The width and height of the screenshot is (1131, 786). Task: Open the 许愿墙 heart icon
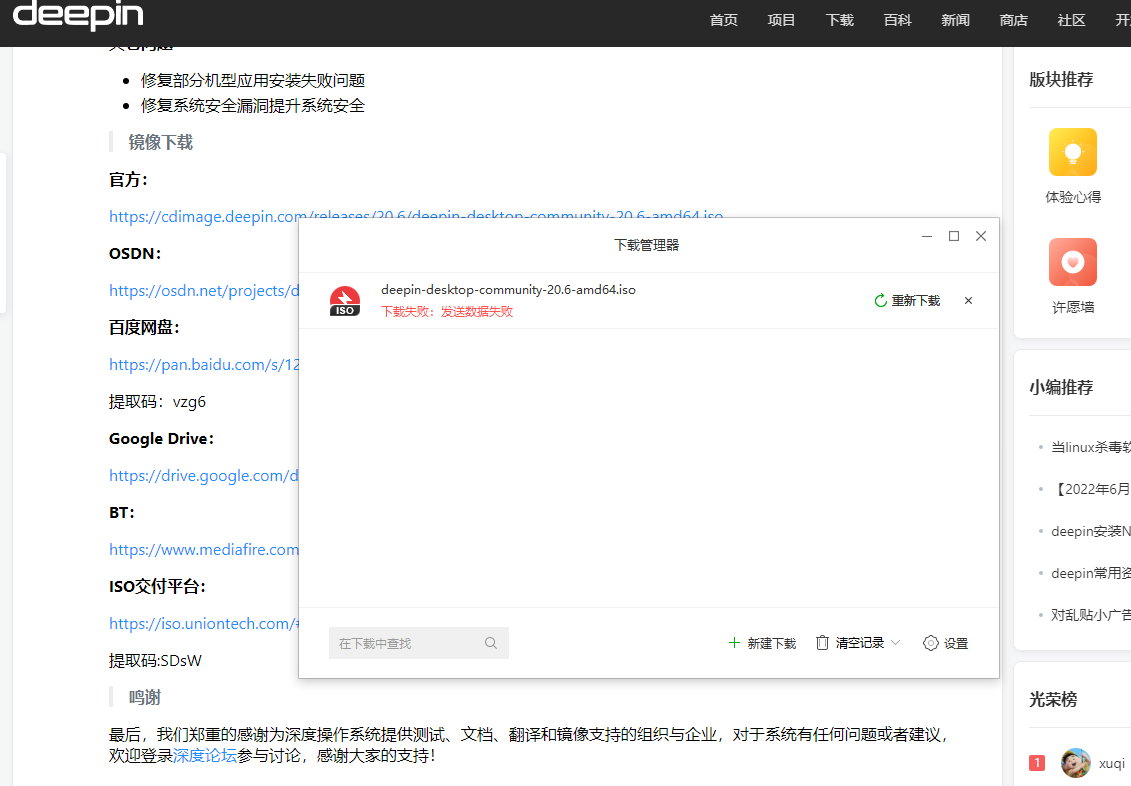pyautogui.click(x=1073, y=262)
